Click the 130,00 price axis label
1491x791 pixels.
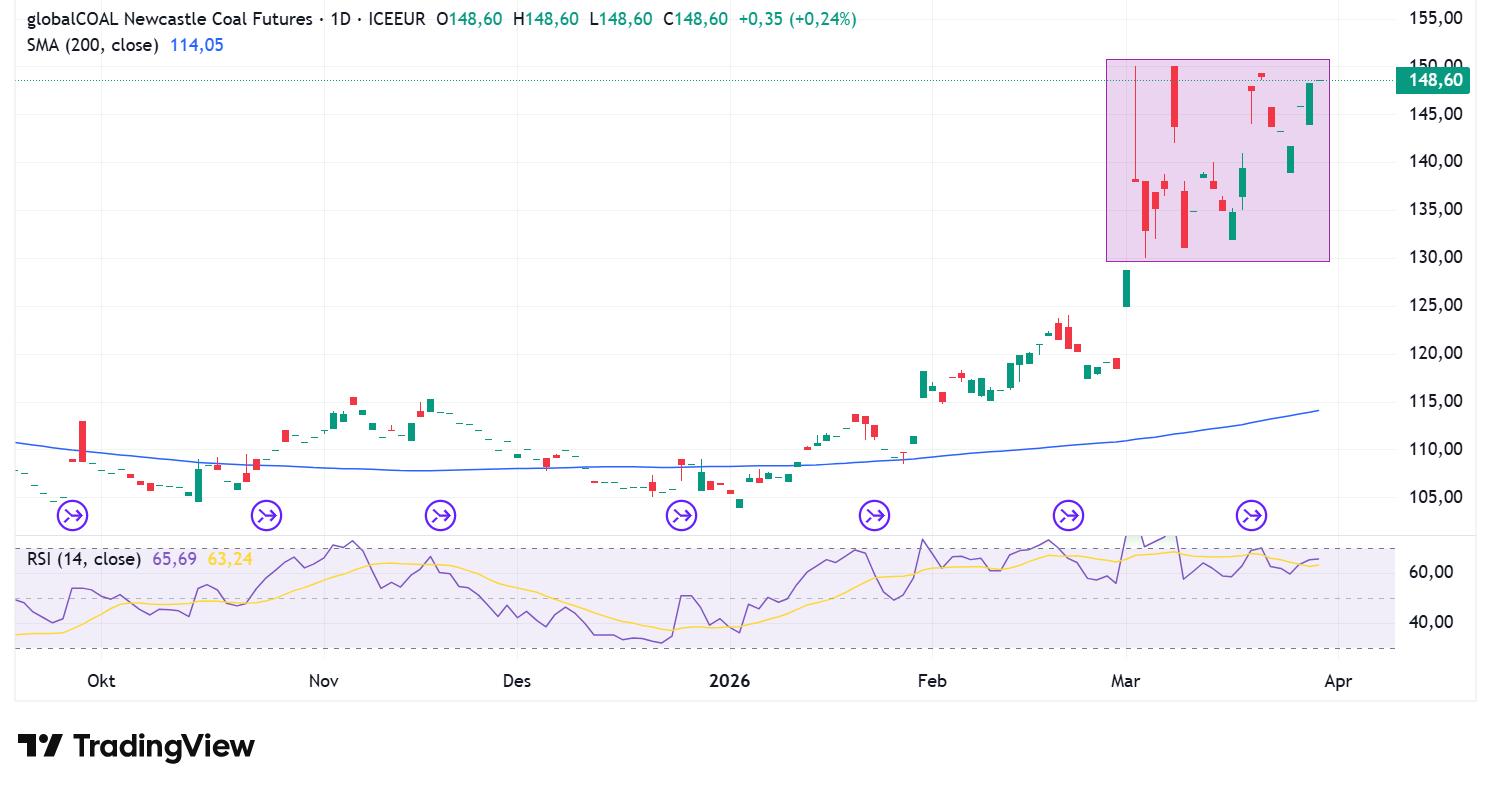[1434, 257]
